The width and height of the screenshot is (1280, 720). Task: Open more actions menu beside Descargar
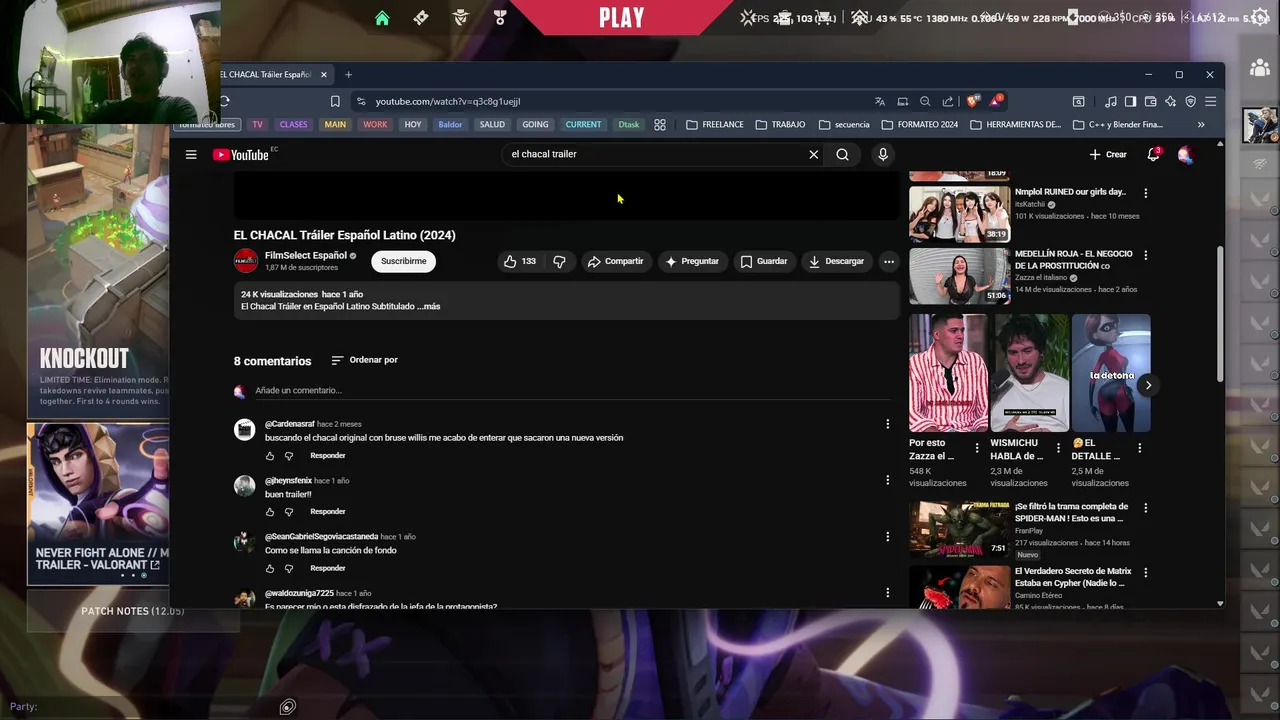888,261
